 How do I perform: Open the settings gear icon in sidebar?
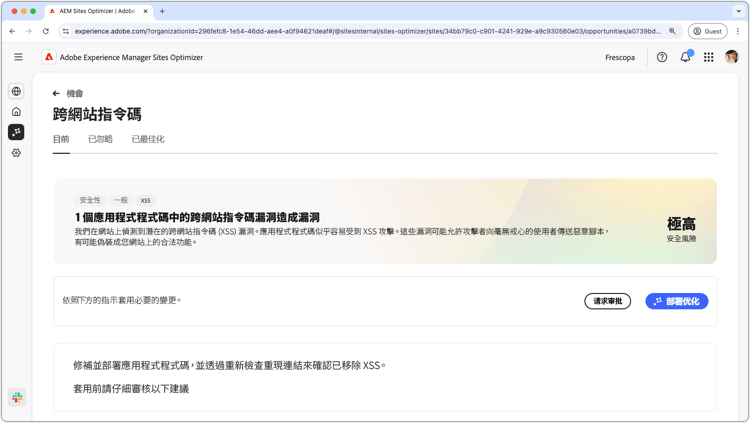pos(16,153)
